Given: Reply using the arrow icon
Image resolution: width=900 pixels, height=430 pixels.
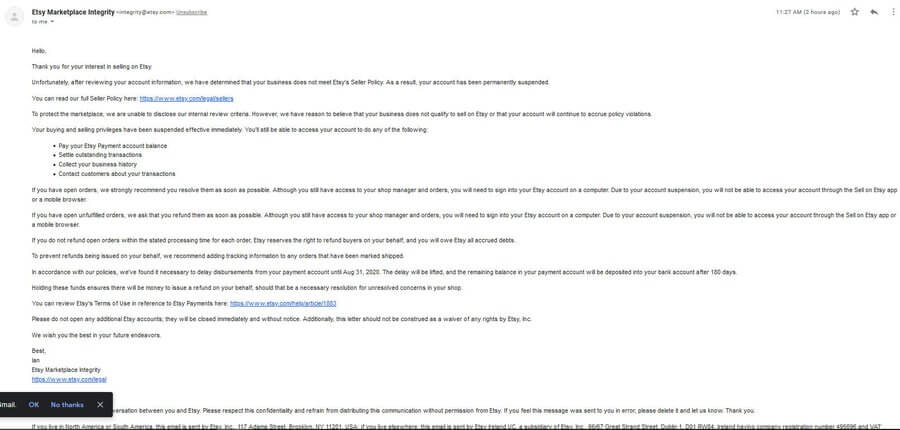Looking at the screenshot, I should coord(874,12).
